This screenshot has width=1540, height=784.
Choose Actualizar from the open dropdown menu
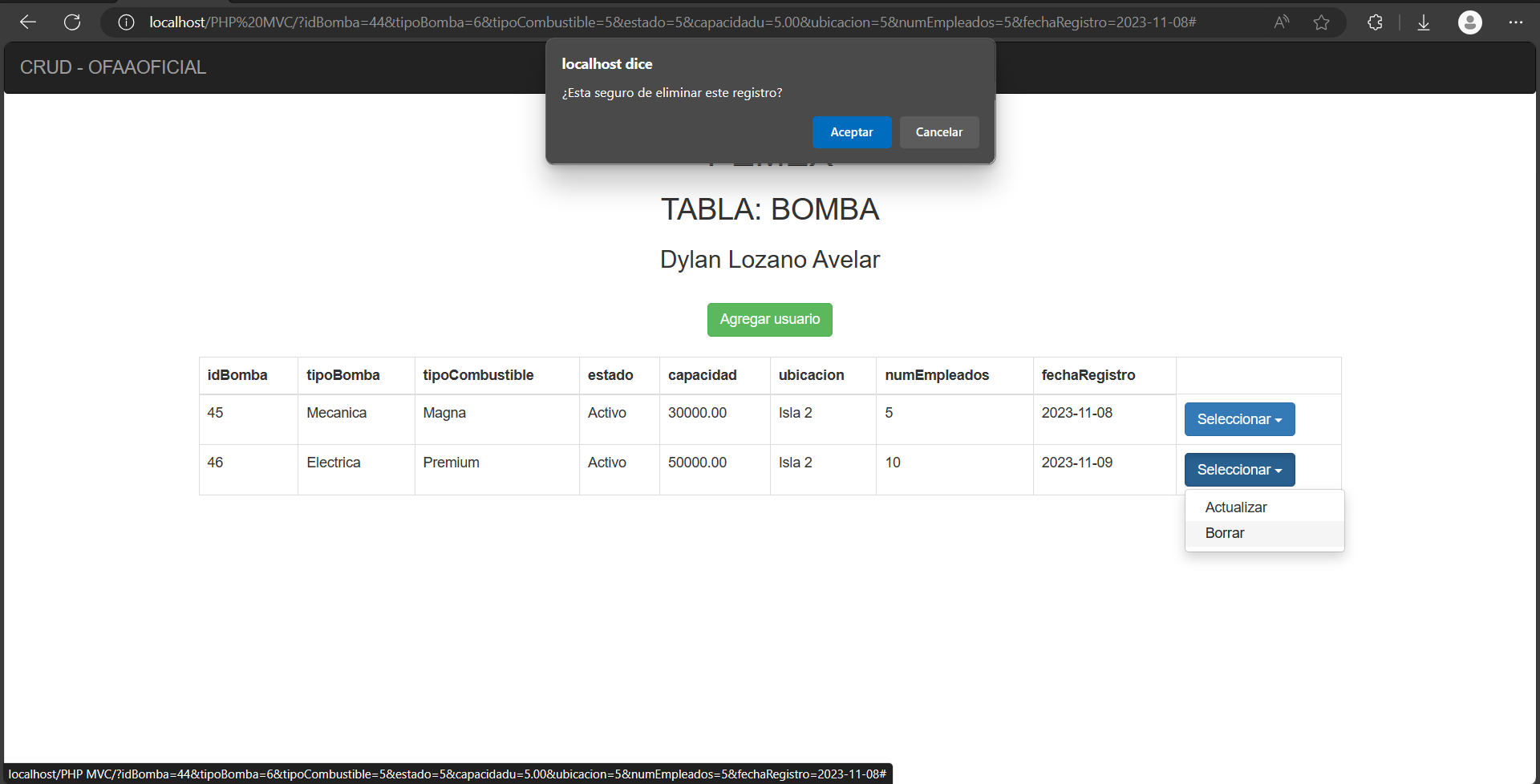click(1236, 507)
